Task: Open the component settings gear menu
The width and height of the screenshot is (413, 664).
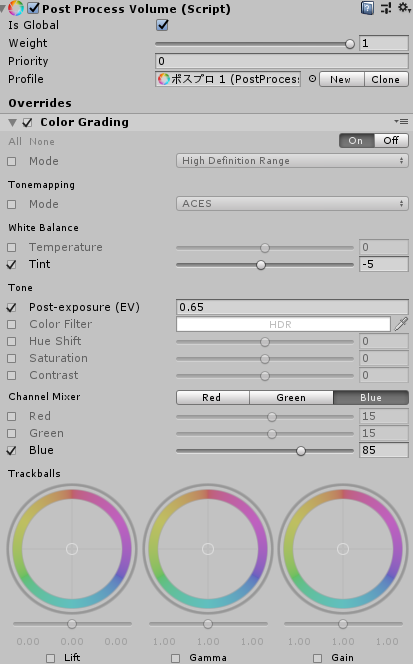Action: tap(404, 8)
